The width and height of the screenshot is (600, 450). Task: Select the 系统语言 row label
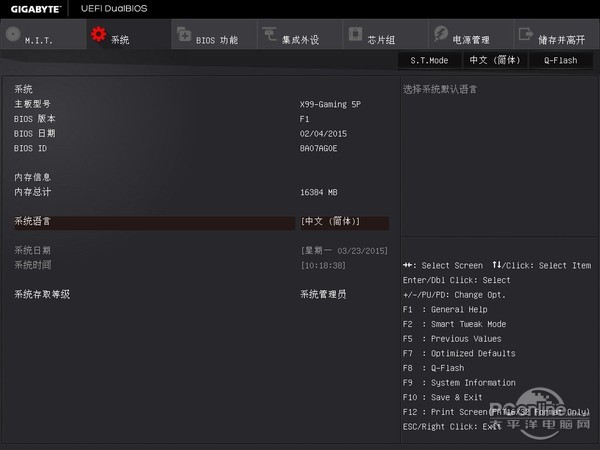point(33,221)
